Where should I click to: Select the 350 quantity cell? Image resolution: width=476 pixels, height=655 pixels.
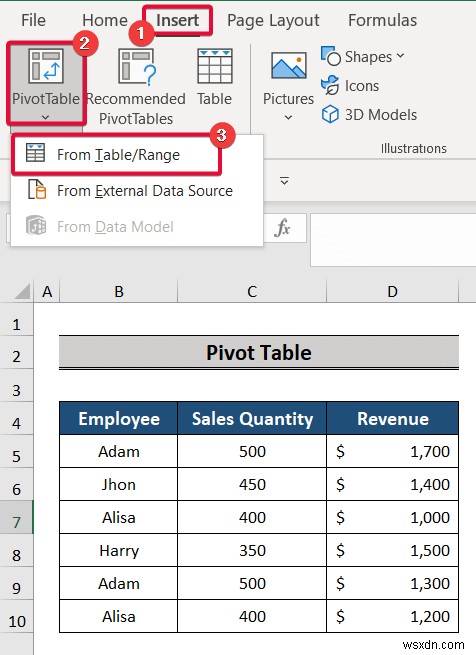coord(252,550)
